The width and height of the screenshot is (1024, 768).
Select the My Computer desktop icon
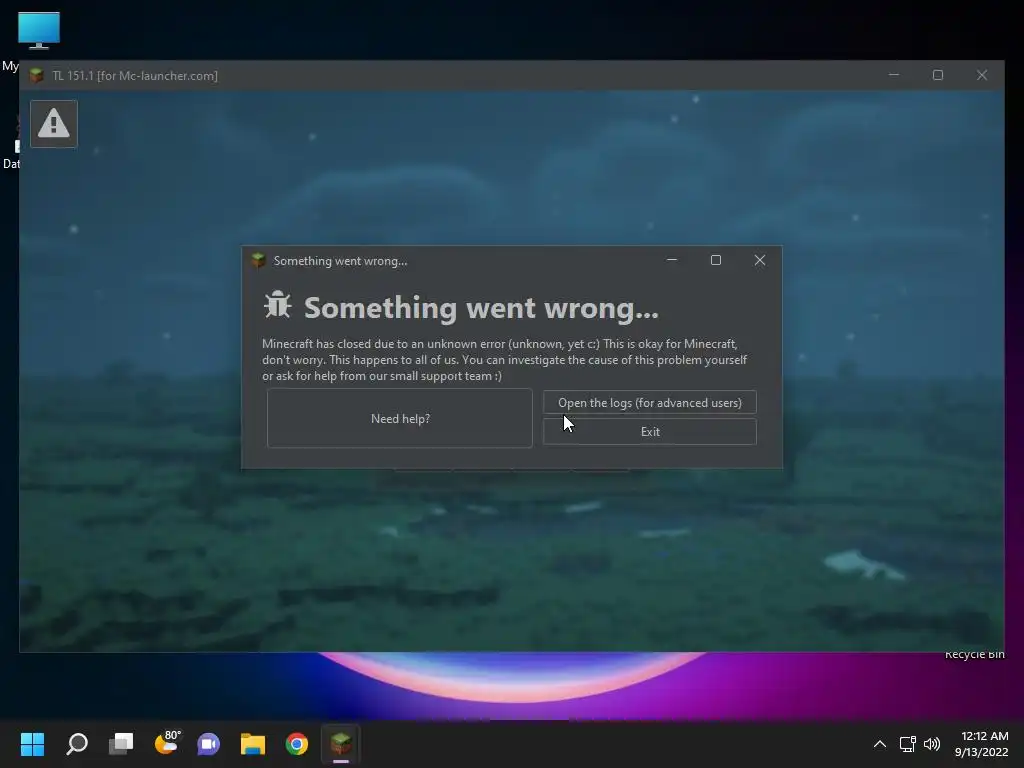pos(39,31)
